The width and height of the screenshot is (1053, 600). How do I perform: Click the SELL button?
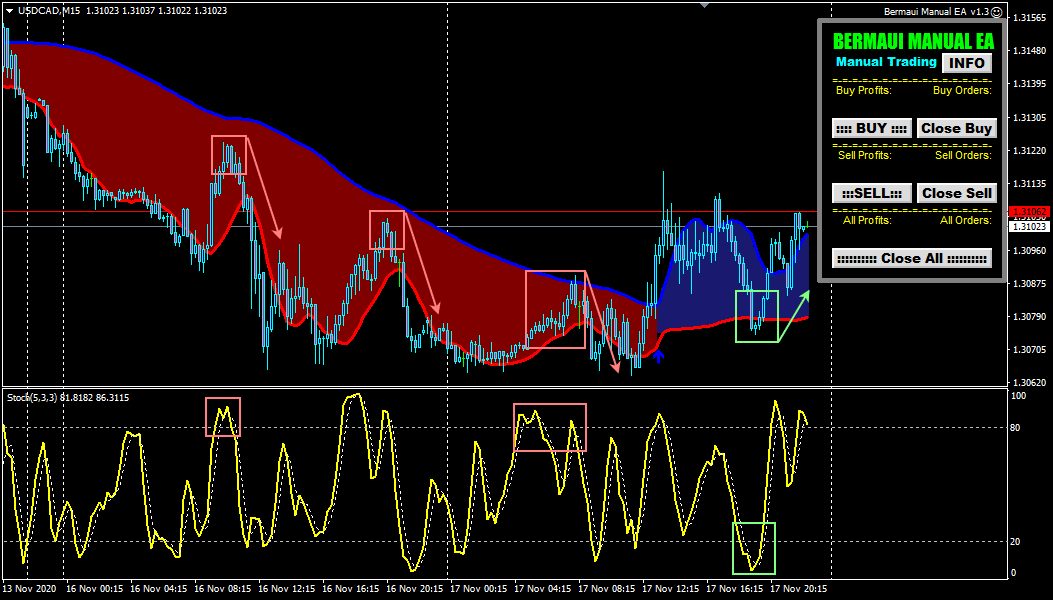pyautogui.click(x=872, y=194)
